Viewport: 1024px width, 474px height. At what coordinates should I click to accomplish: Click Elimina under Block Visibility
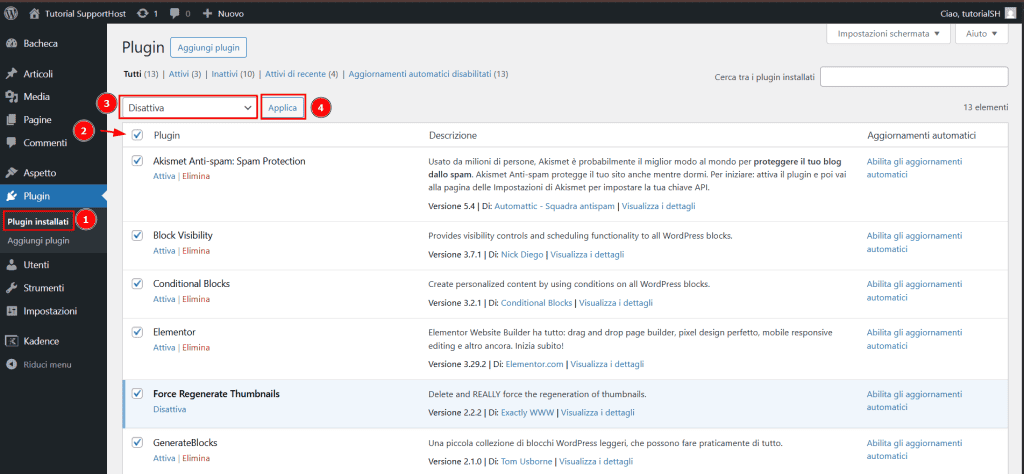pyautogui.click(x=196, y=251)
